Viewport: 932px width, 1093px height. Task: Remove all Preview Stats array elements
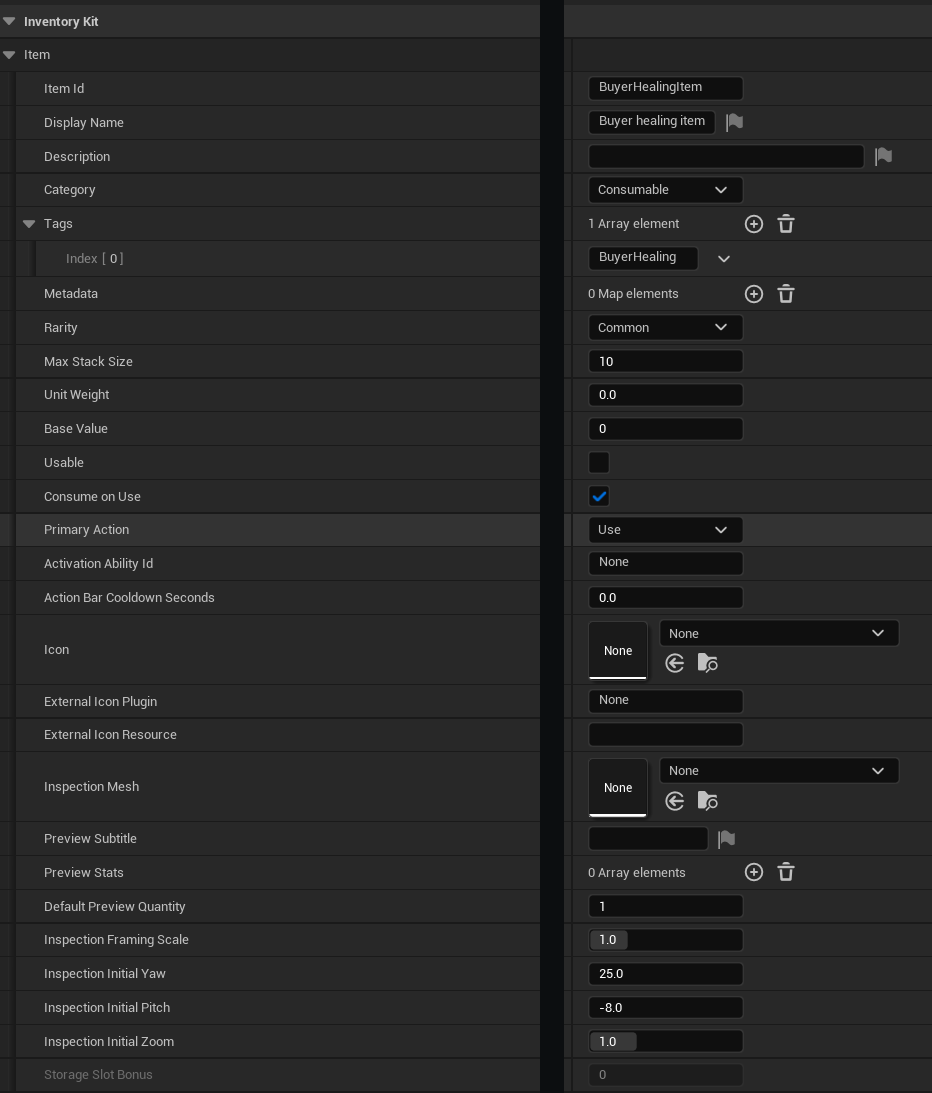tap(786, 873)
